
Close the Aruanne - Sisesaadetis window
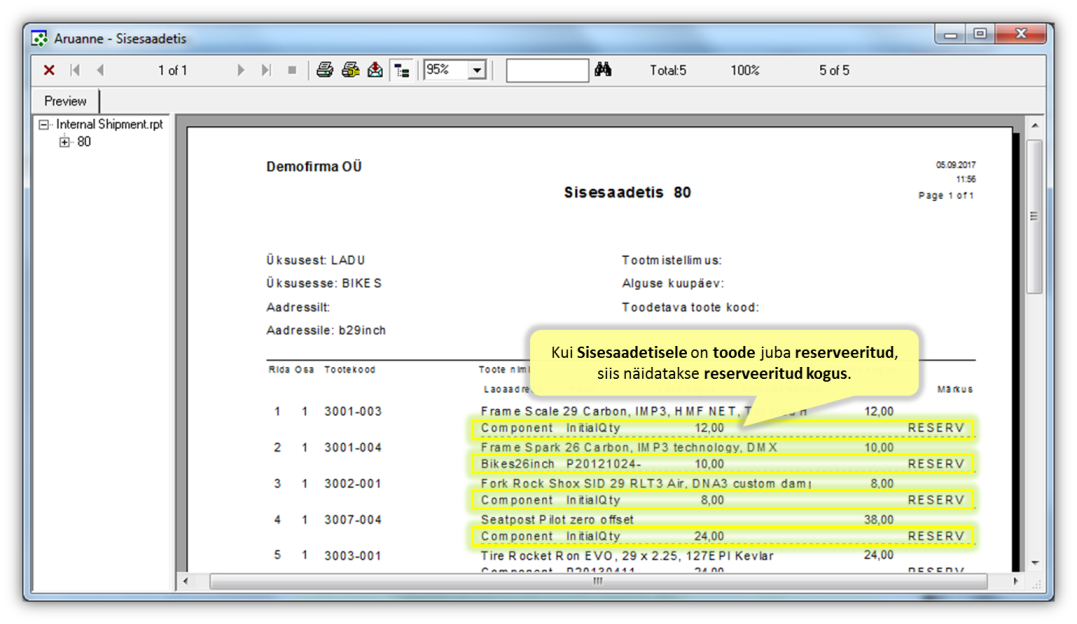click(1020, 34)
